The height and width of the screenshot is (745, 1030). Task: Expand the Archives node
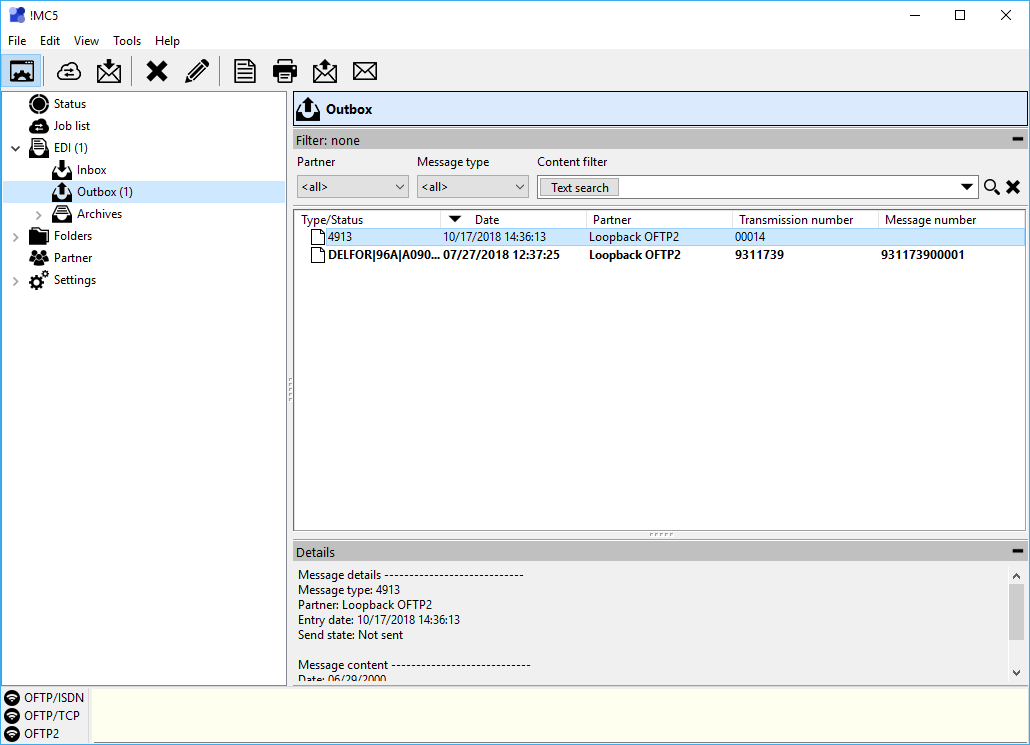click(38, 214)
